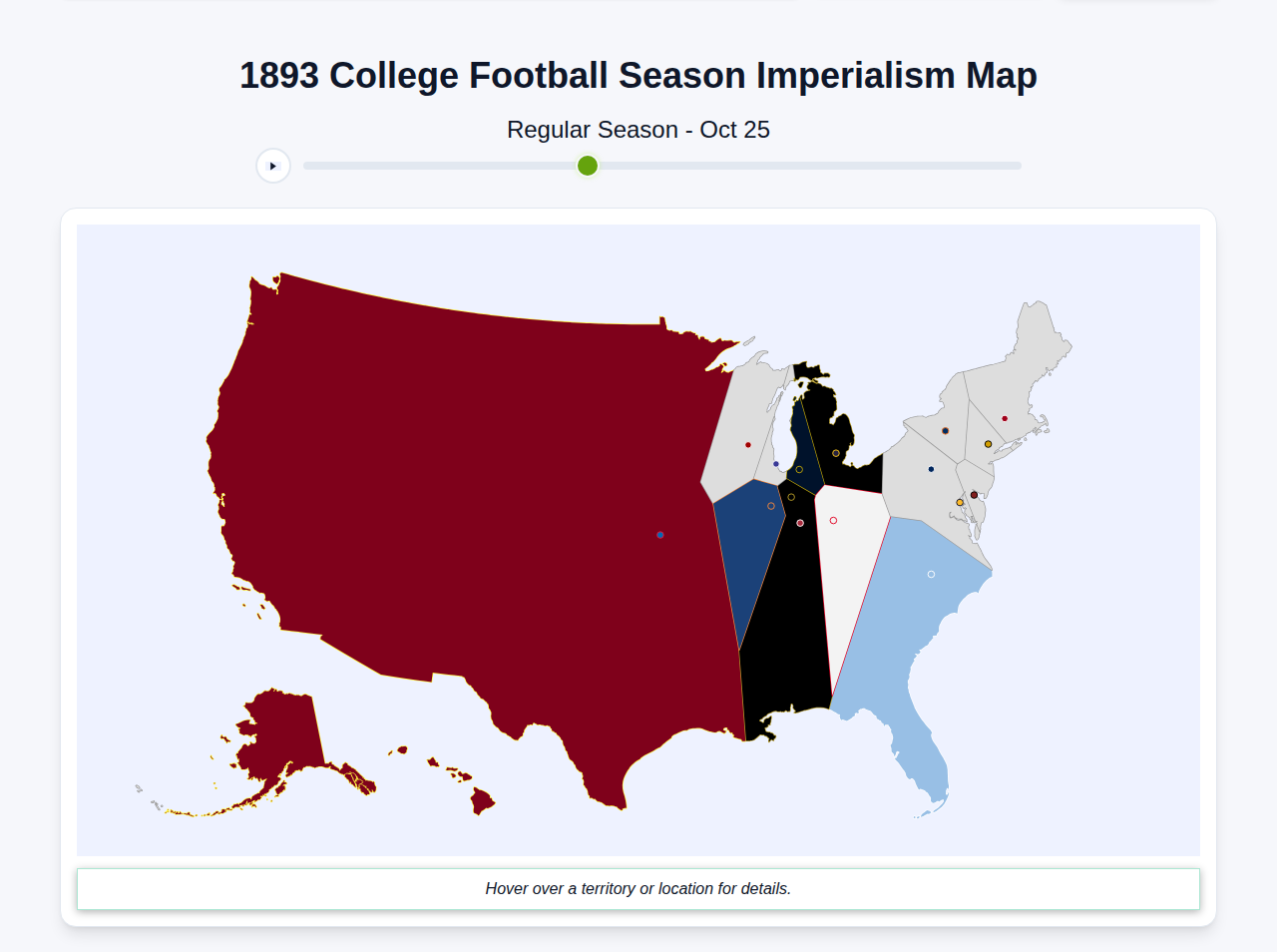The height and width of the screenshot is (952, 1277).
Task: Click the gold team dot in Massachusetts
Action: (988, 444)
